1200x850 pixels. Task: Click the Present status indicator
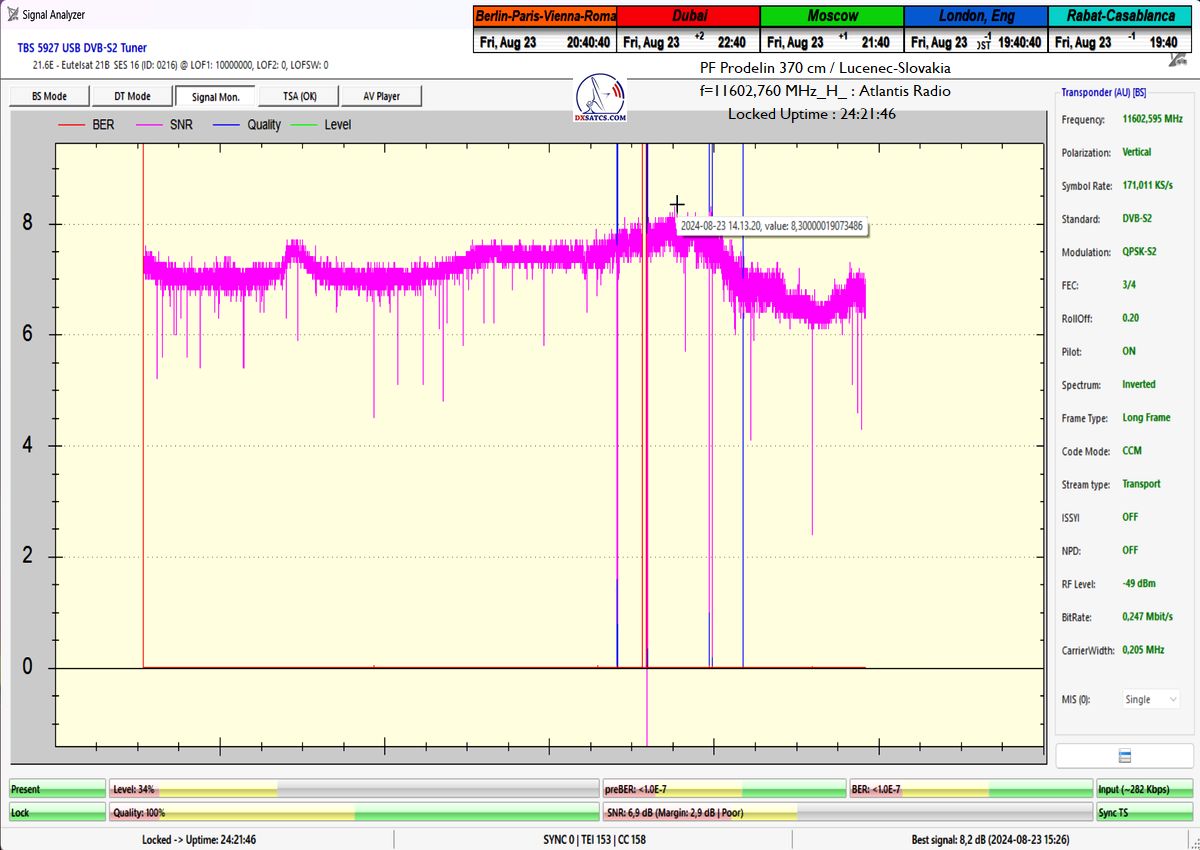57,790
